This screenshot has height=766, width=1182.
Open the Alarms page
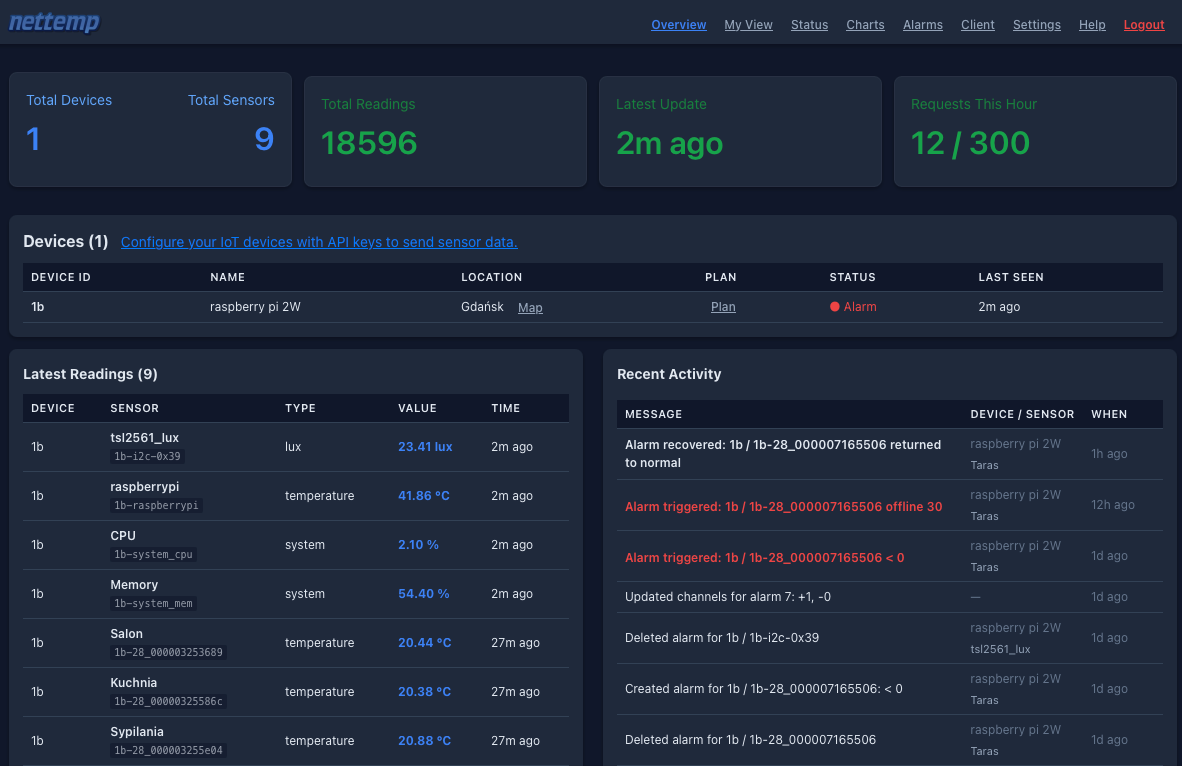coord(922,24)
